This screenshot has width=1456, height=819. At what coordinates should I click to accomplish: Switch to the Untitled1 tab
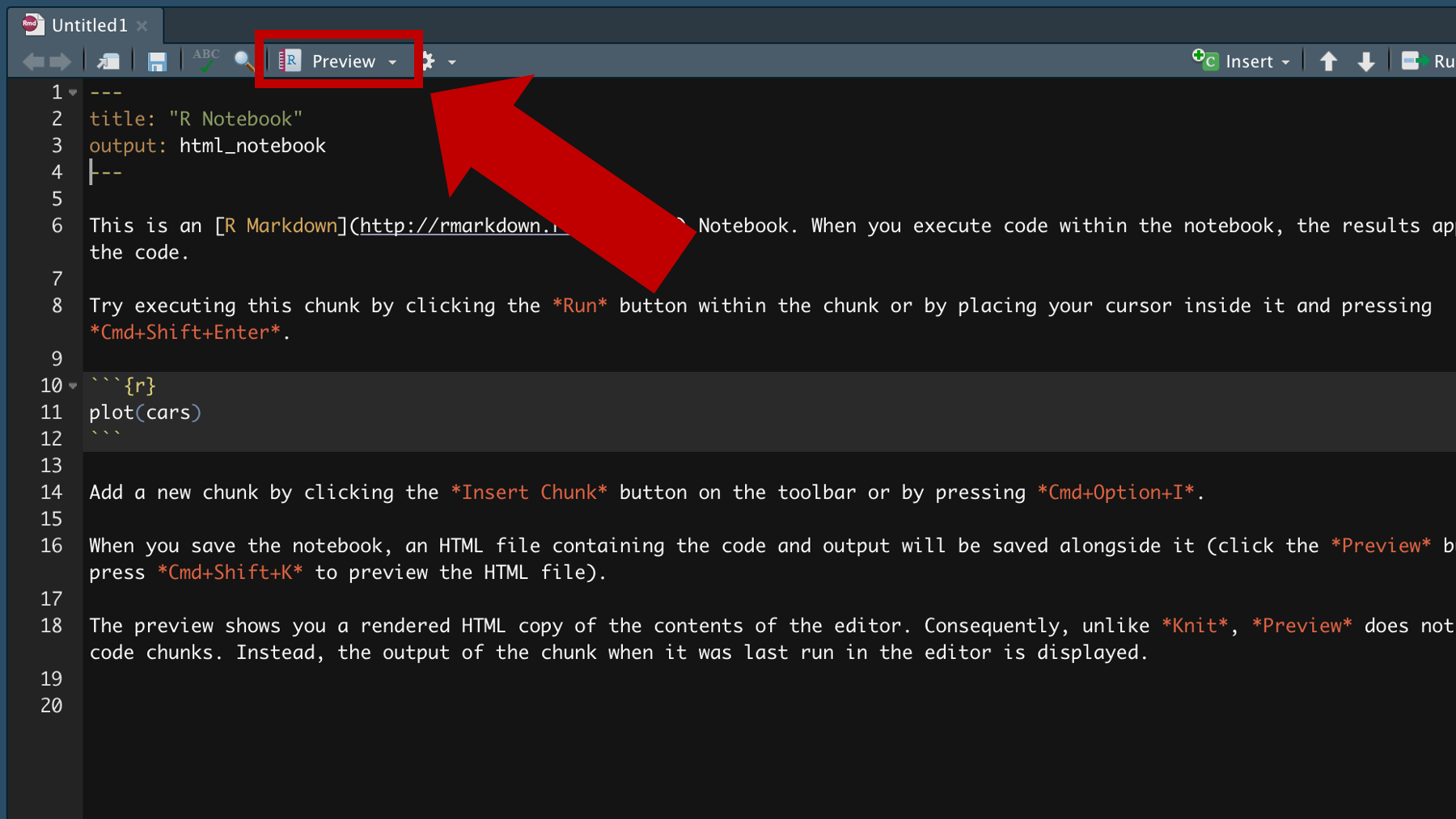click(89, 25)
